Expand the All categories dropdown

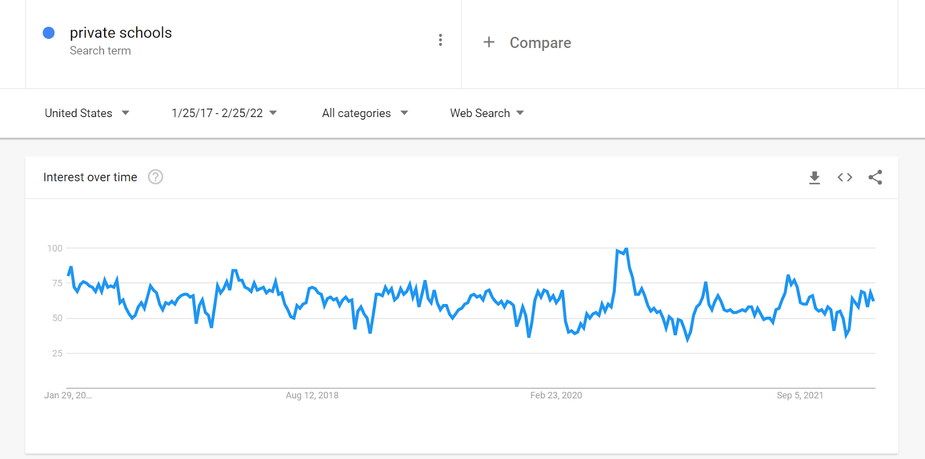pyautogui.click(x=365, y=113)
